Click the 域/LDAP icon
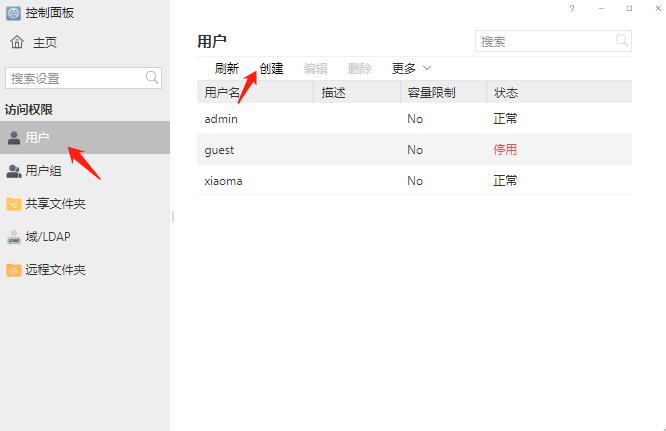This screenshot has height=431, width=666. pyautogui.click(x=14, y=237)
